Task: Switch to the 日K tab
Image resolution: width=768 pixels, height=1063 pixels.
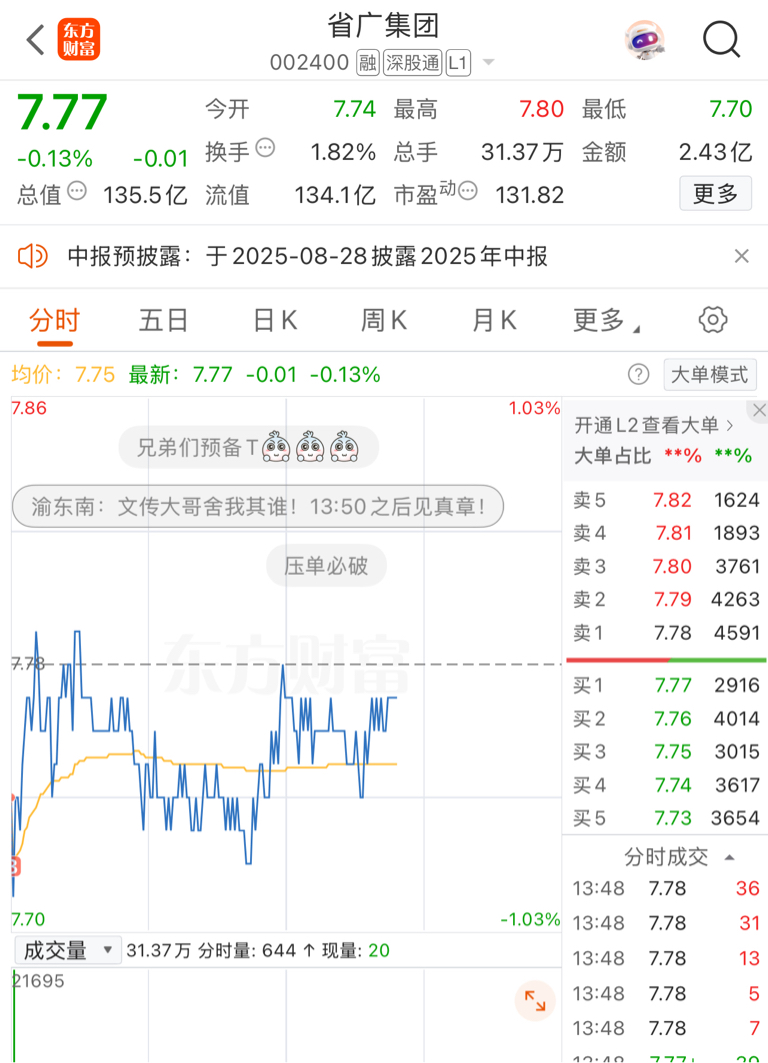Action: pyautogui.click(x=275, y=321)
